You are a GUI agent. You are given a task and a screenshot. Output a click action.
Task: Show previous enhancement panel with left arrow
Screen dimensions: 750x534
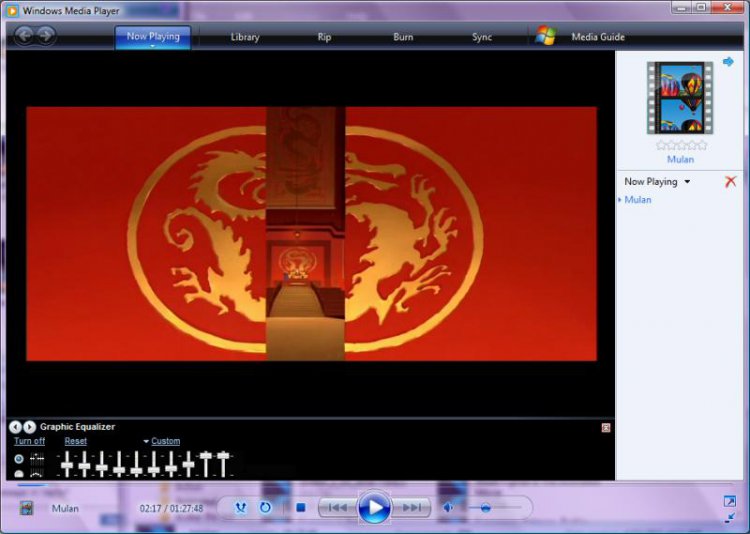tap(15, 427)
